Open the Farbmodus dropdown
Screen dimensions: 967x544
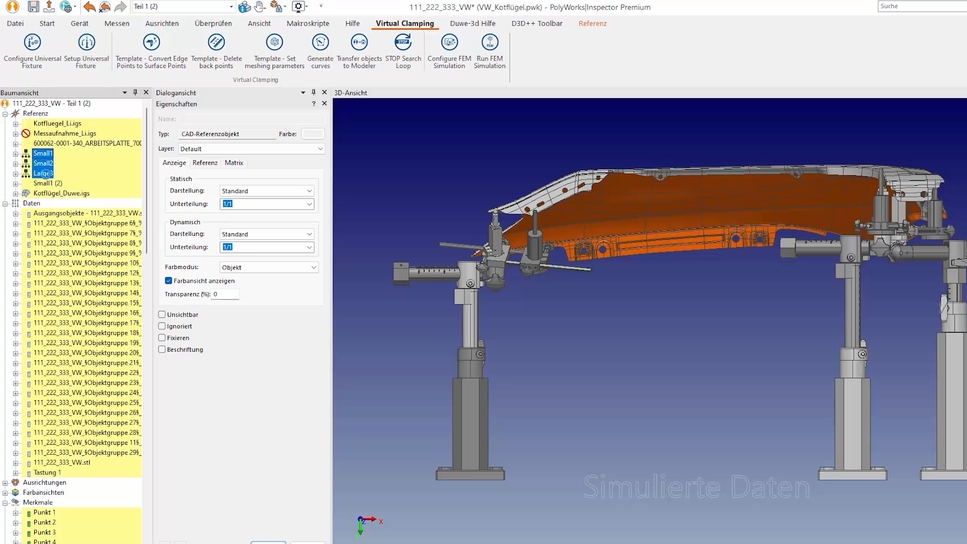tap(269, 268)
